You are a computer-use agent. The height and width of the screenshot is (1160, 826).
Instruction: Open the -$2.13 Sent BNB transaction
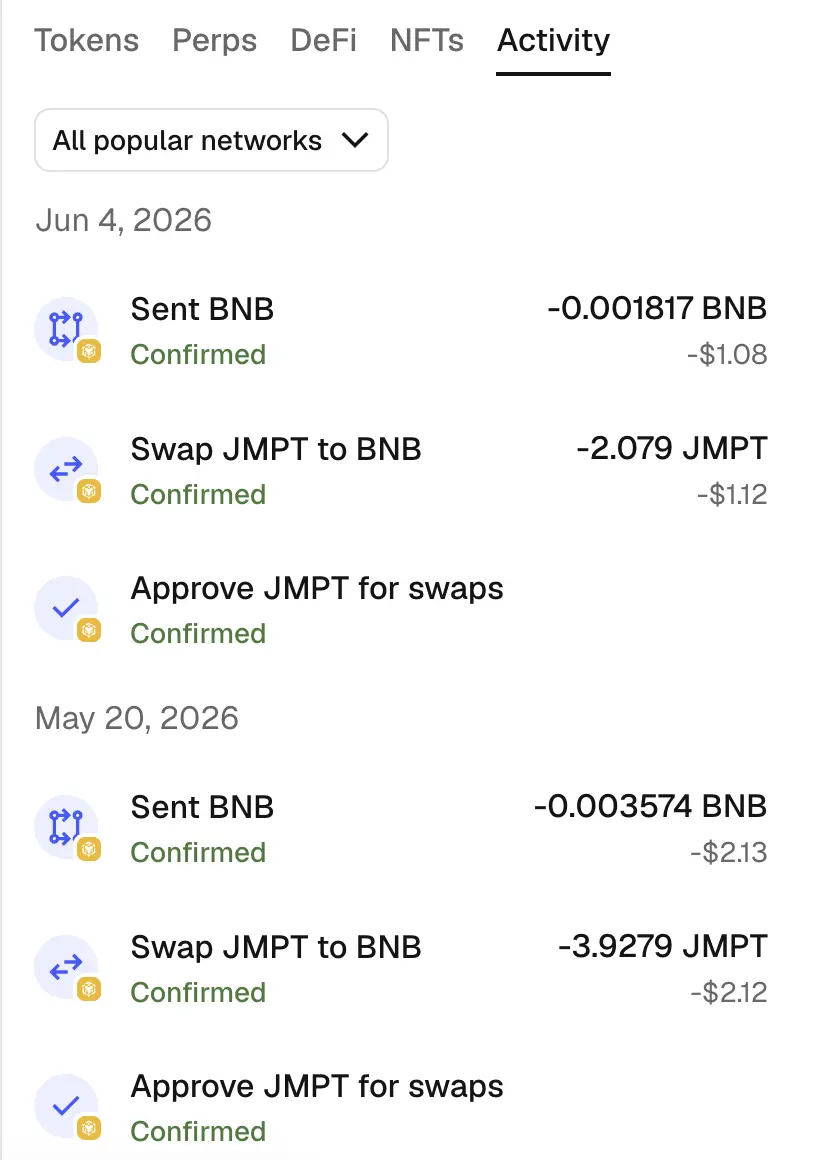[401, 829]
